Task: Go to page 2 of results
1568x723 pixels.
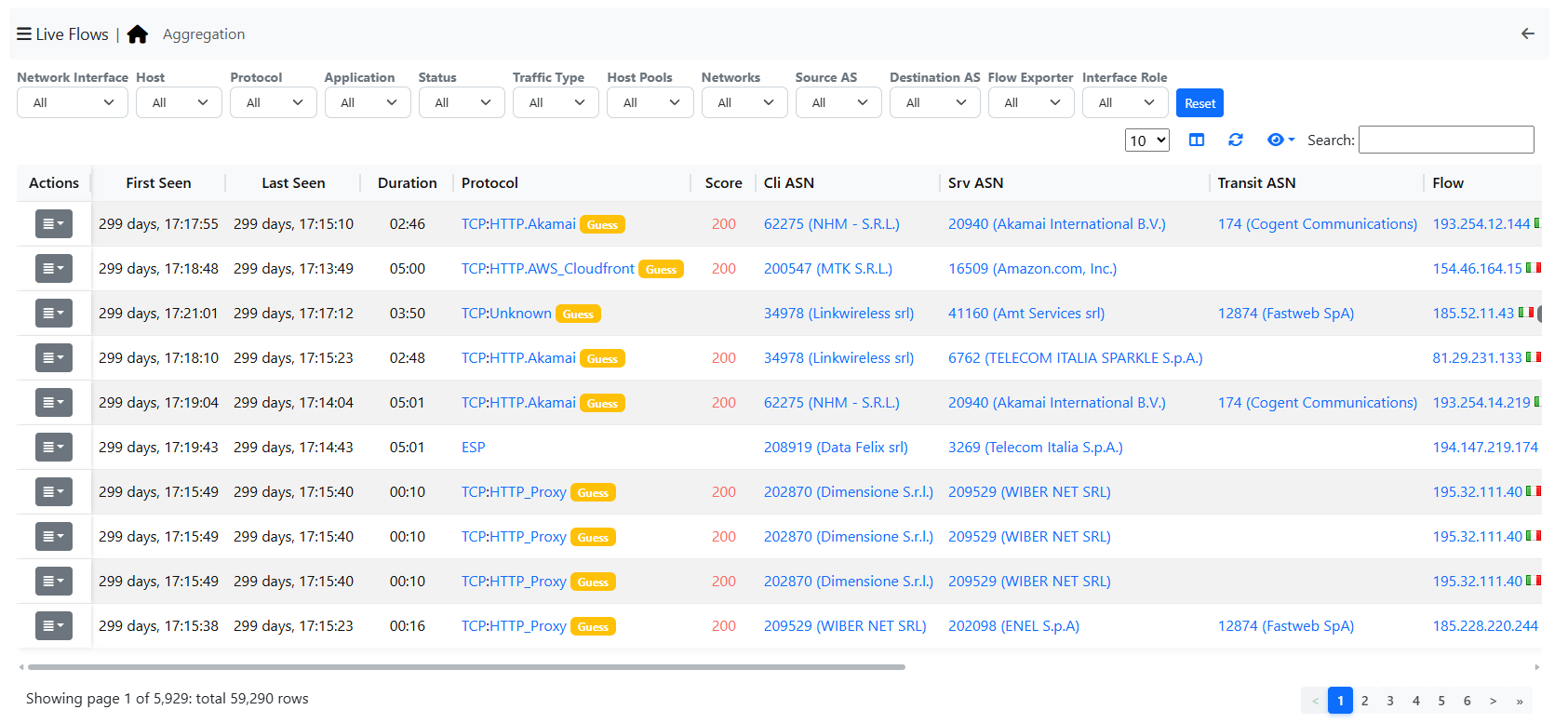Action: (1364, 701)
